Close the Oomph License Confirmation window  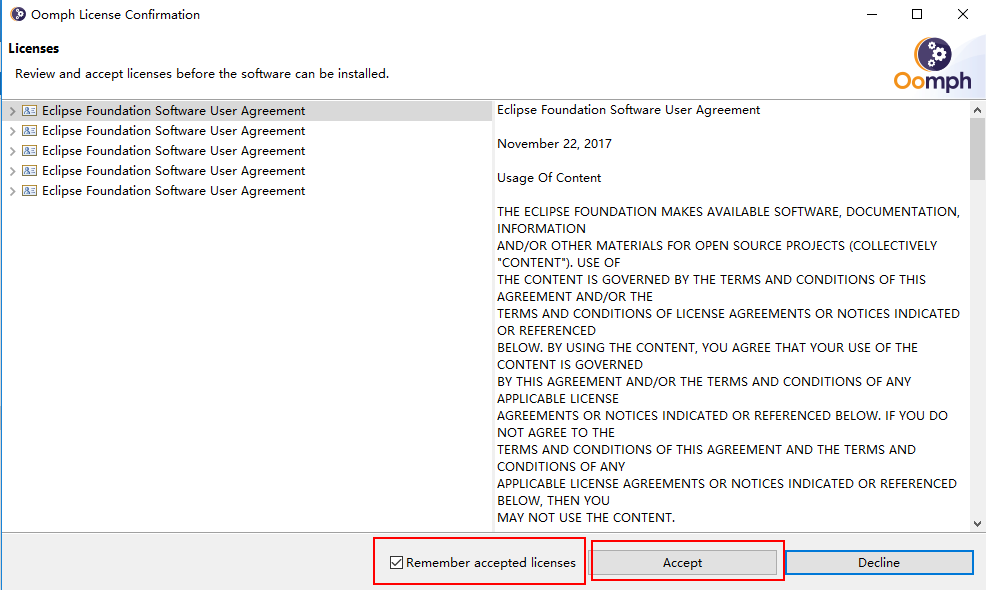pyautogui.click(x=963, y=14)
